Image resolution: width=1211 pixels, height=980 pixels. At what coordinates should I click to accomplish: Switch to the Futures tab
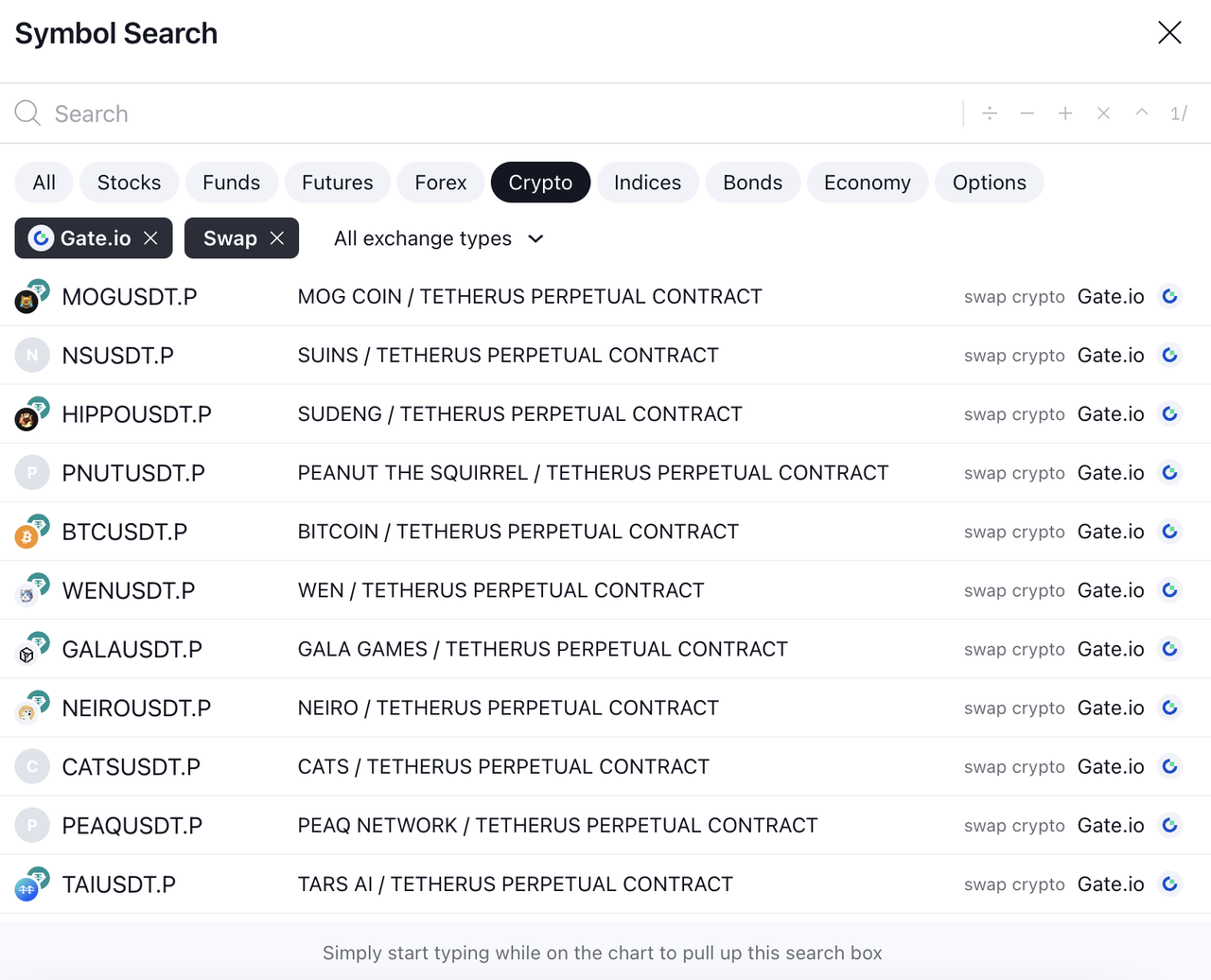337,183
